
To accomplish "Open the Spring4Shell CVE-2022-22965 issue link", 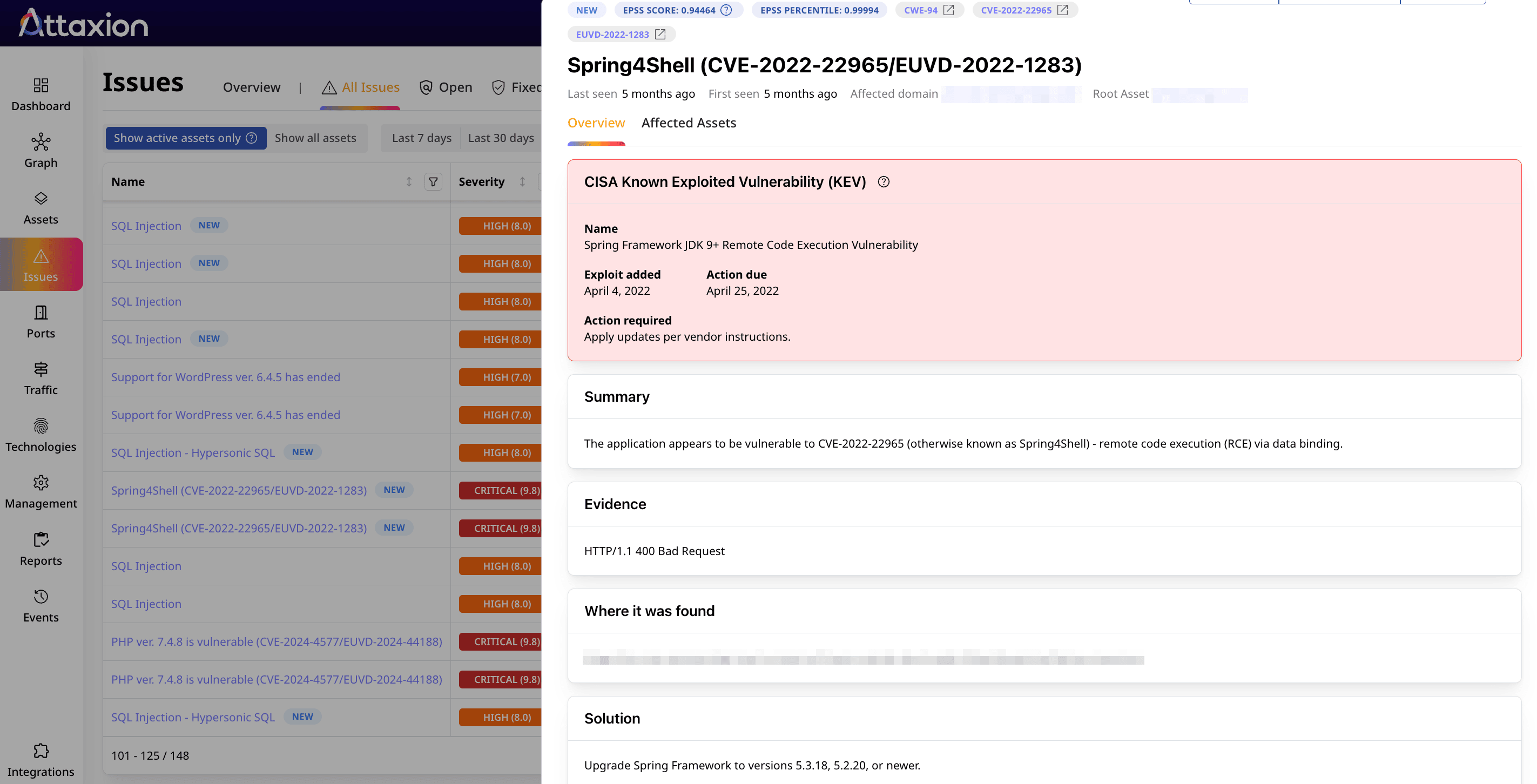I will (239, 490).
